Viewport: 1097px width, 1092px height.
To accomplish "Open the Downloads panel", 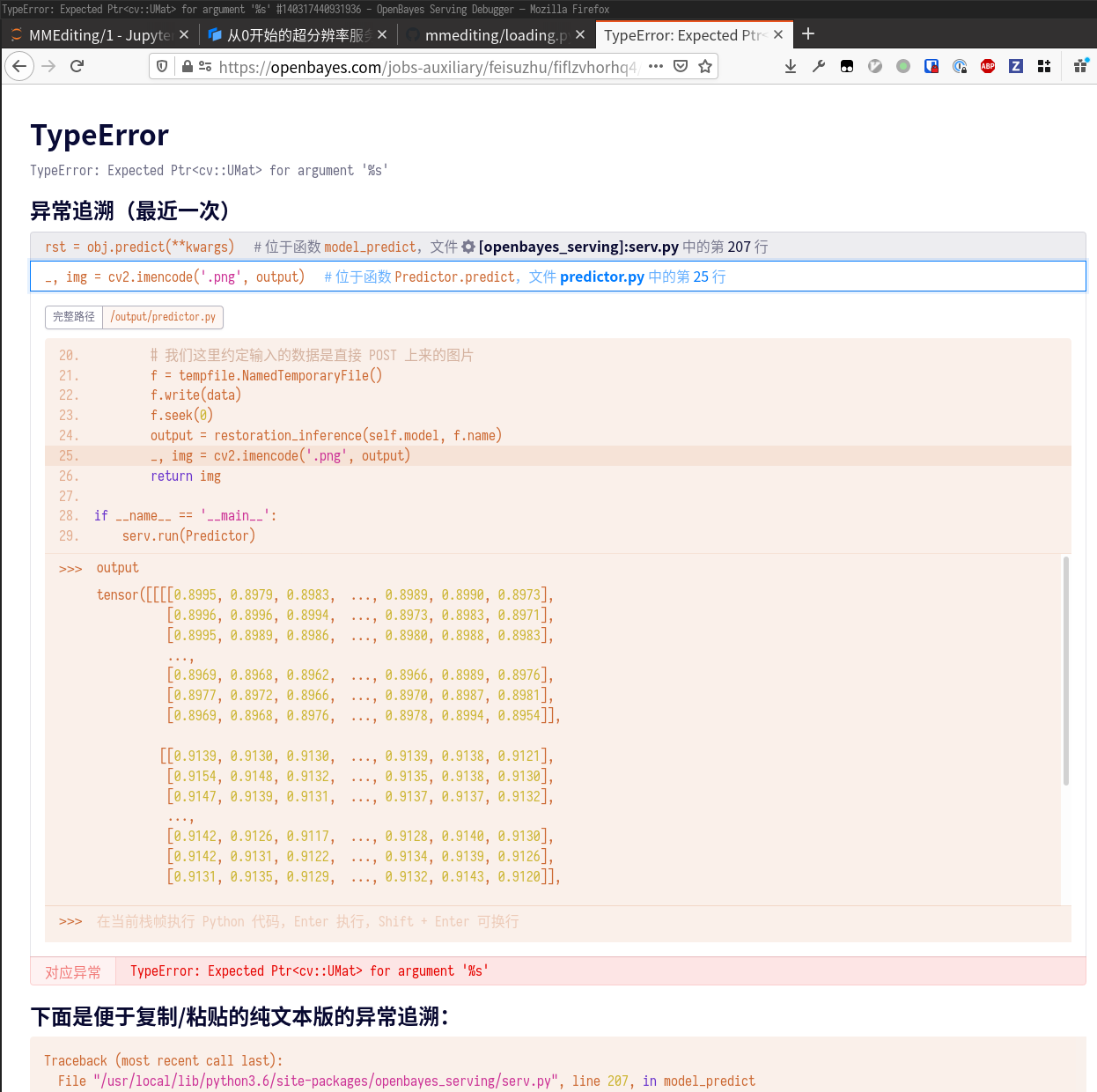I will click(x=791, y=66).
